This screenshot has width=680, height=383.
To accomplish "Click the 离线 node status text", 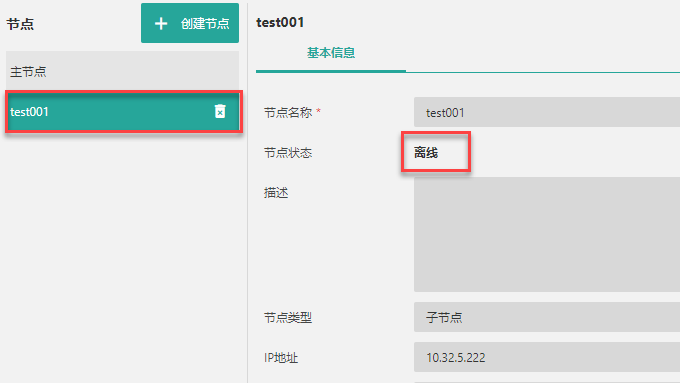I will 426,153.
